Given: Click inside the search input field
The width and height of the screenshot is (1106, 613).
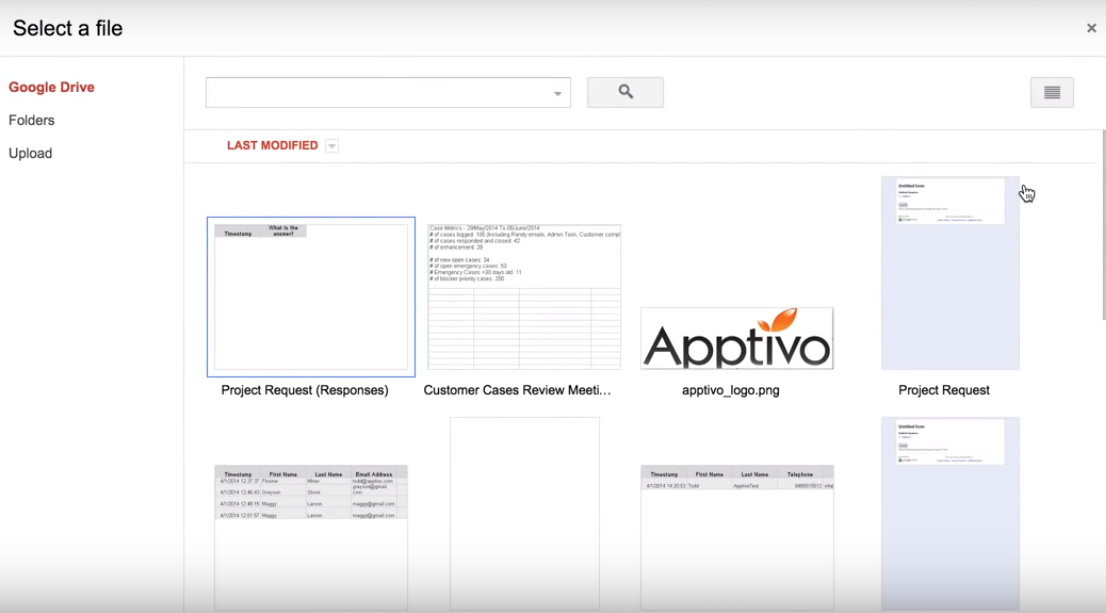Looking at the screenshot, I should point(380,91).
